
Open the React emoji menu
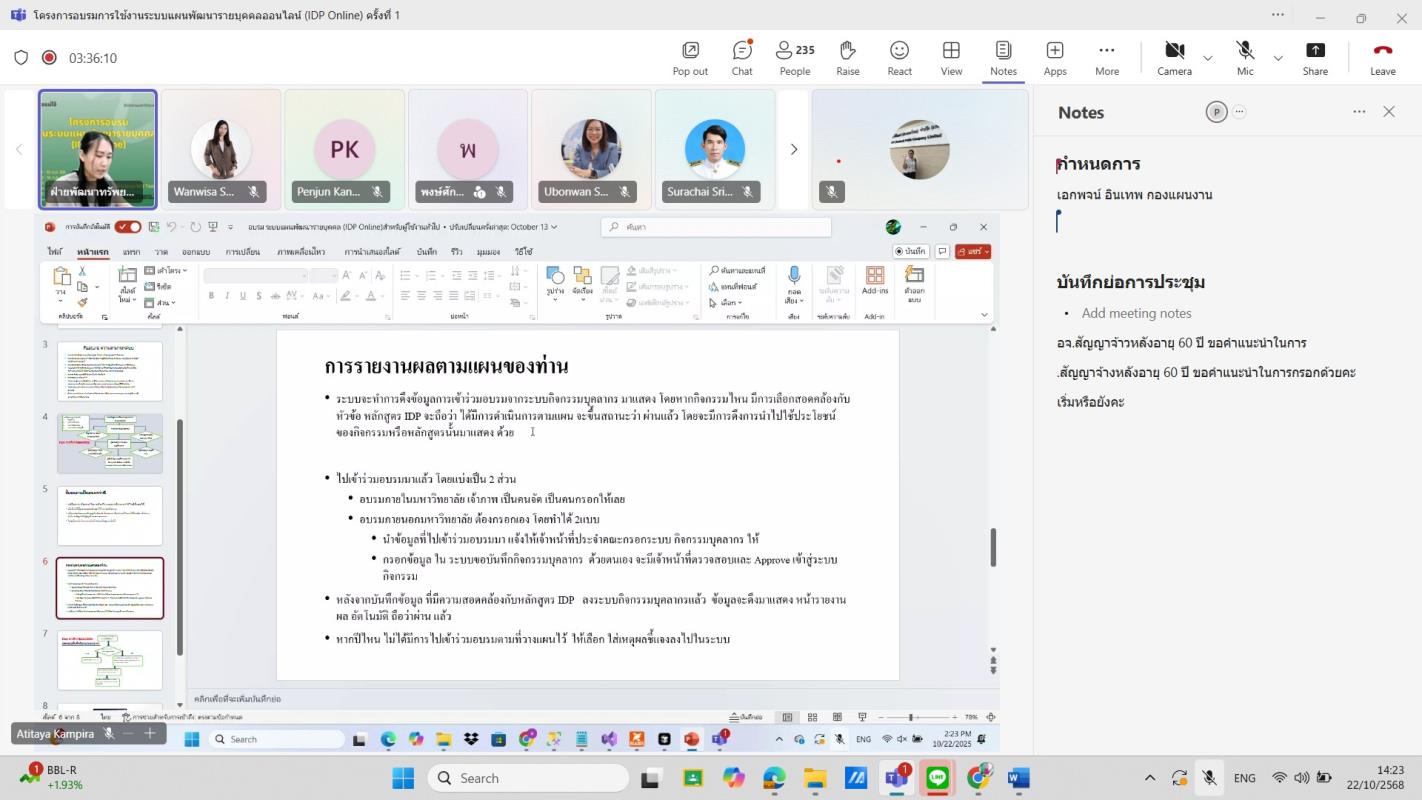coord(899,58)
